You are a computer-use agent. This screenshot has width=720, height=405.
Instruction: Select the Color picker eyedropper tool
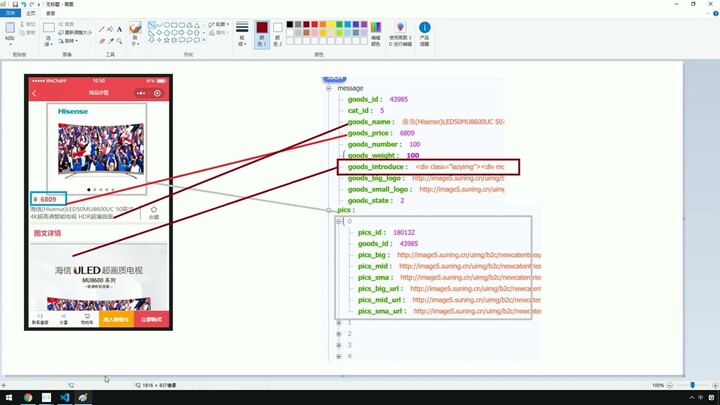coord(111,41)
